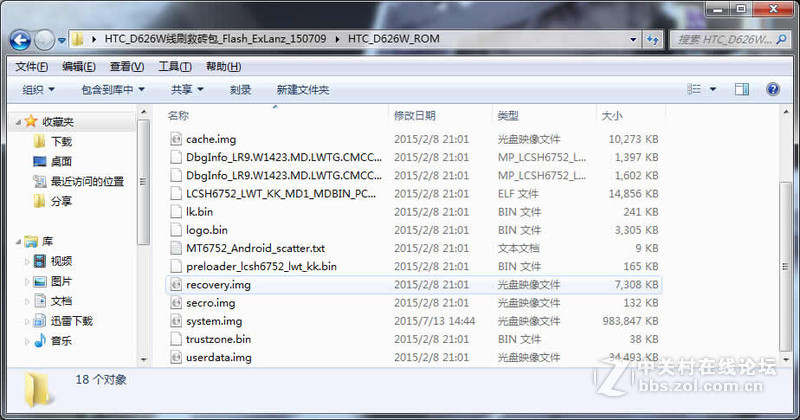800x420 pixels.
Task: Select the recovery.img file icon
Action: [x=176, y=285]
